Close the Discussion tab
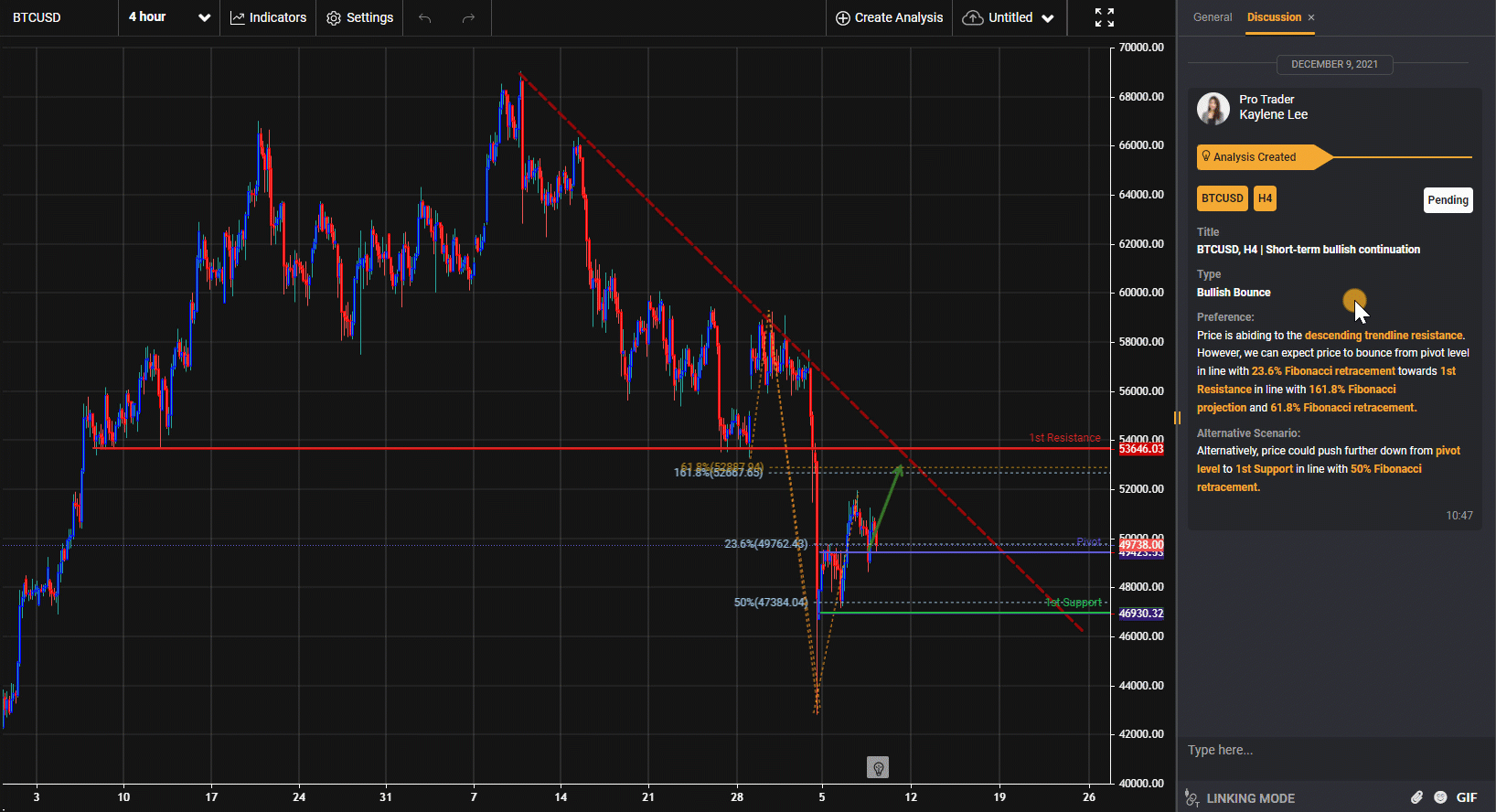 (x=1311, y=17)
